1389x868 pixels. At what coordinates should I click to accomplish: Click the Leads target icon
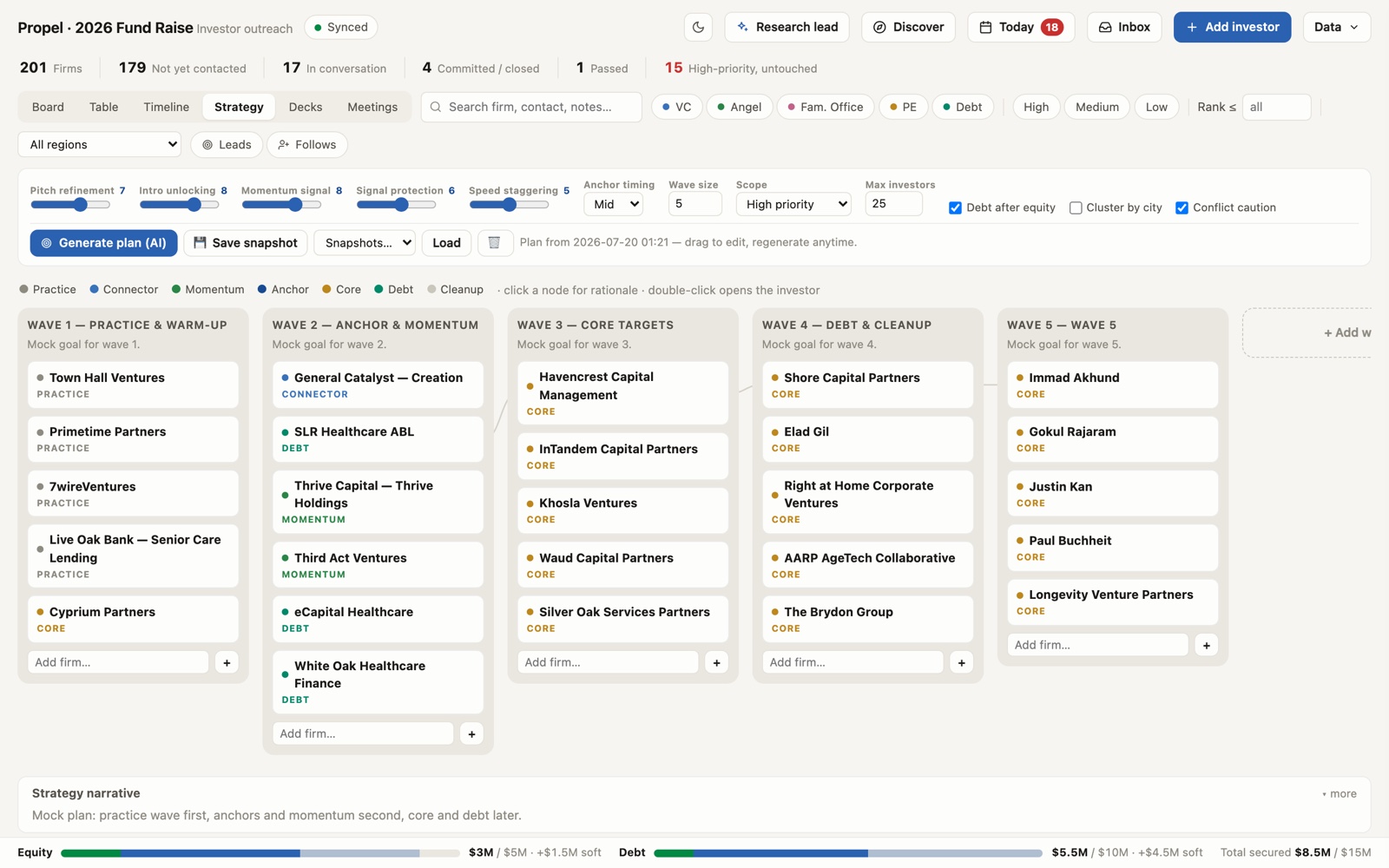click(x=207, y=145)
